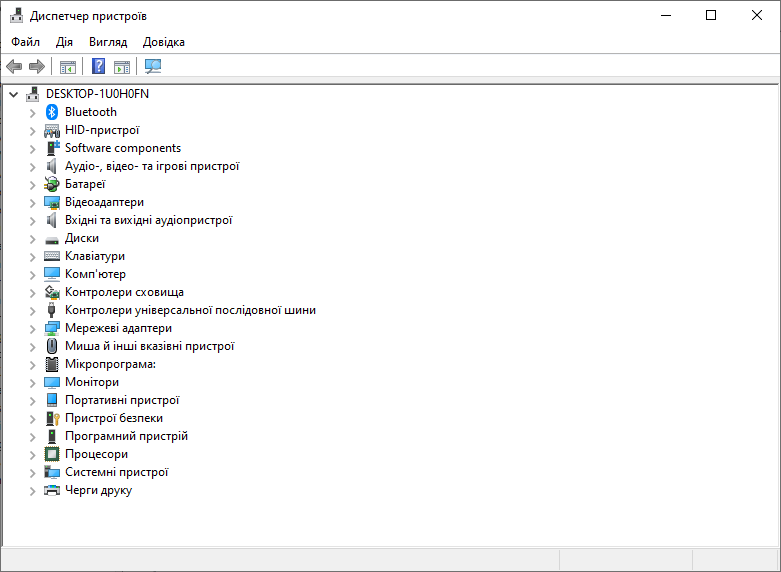Click the Батареї battery icon
The width and height of the screenshot is (781, 572).
53,184
